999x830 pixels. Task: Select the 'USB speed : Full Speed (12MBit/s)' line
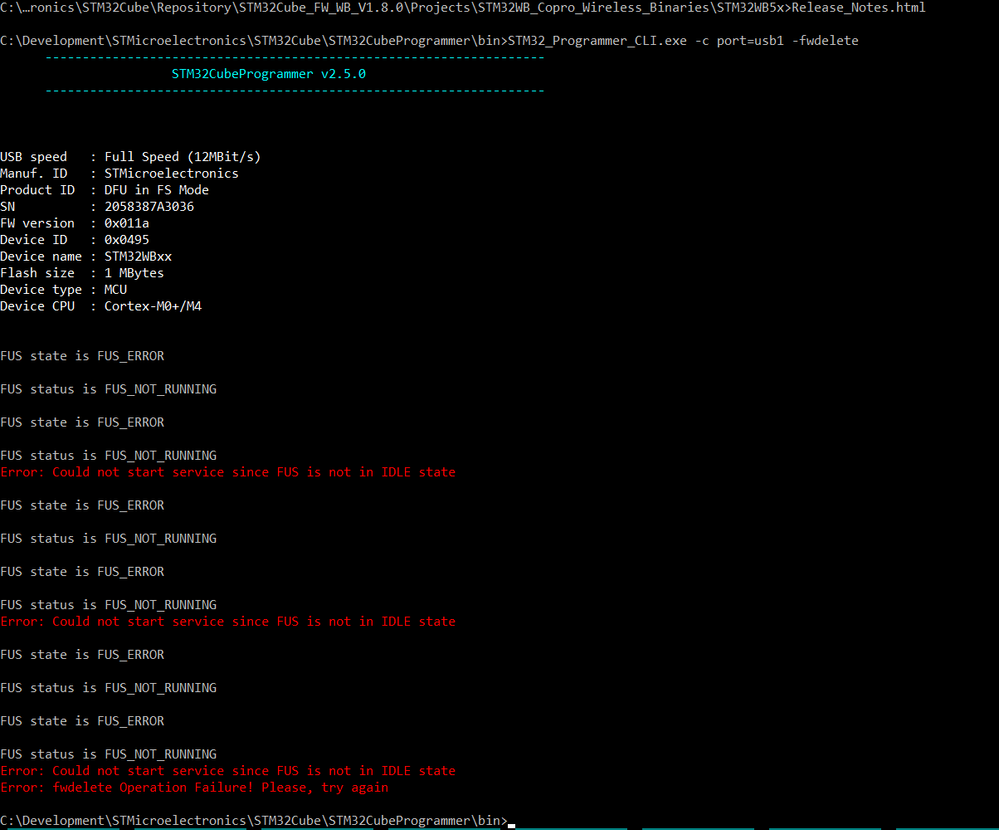(x=131, y=157)
